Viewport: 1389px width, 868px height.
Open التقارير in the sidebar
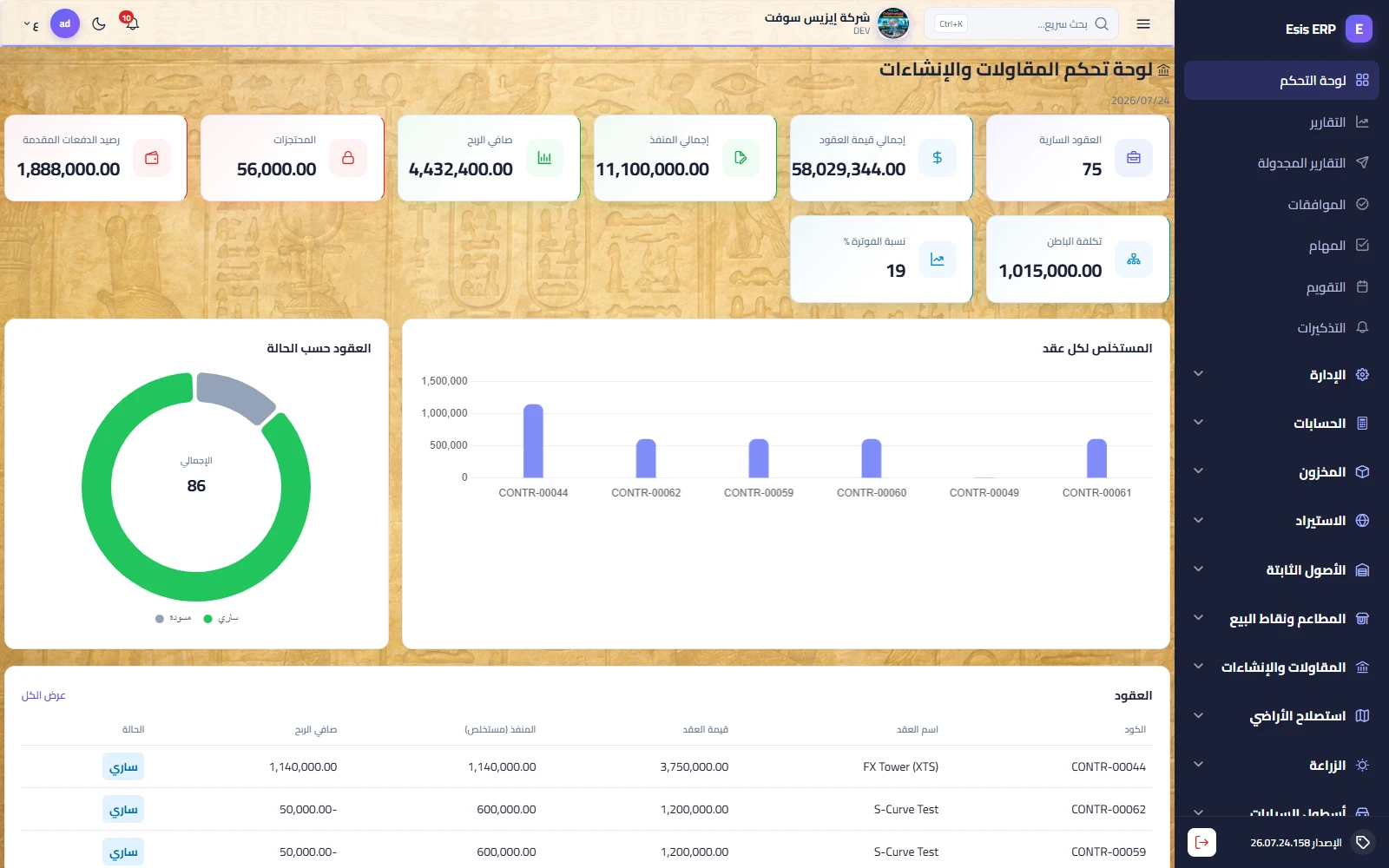(x=1281, y=122)
